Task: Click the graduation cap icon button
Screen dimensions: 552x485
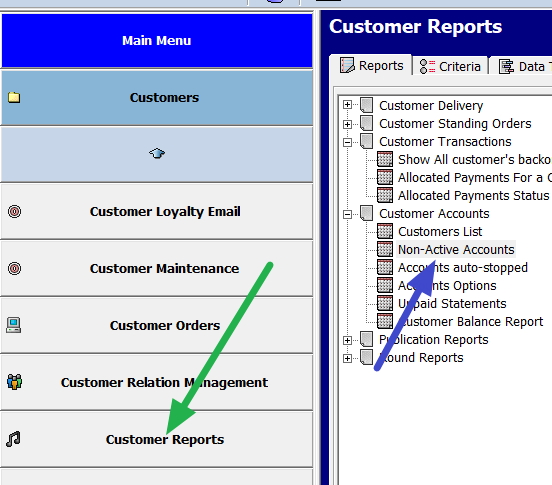Action: click(157, 153)
